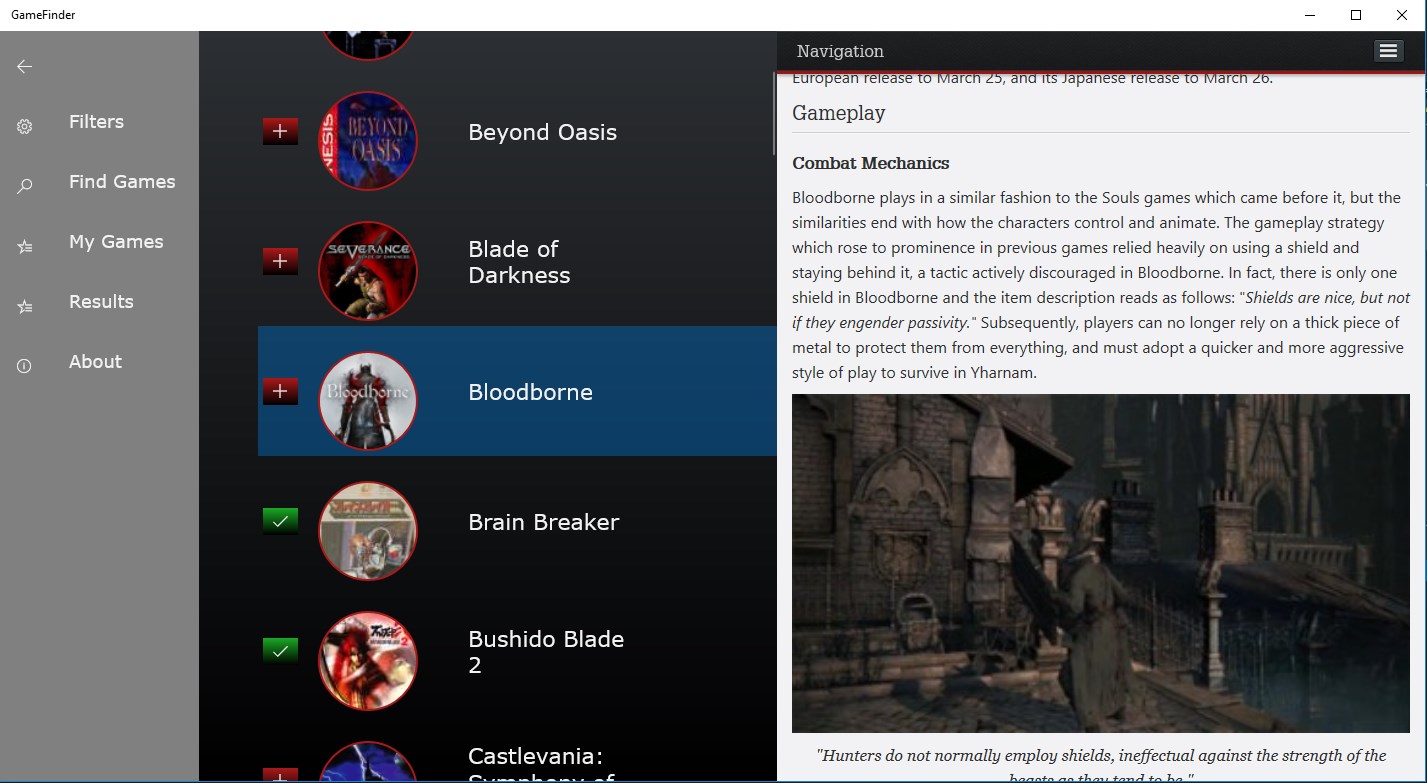Viewport: 1427px width, 783px height.
Task: Click the Combat Mechanics subheading
Action: click(x=871, y=163)
